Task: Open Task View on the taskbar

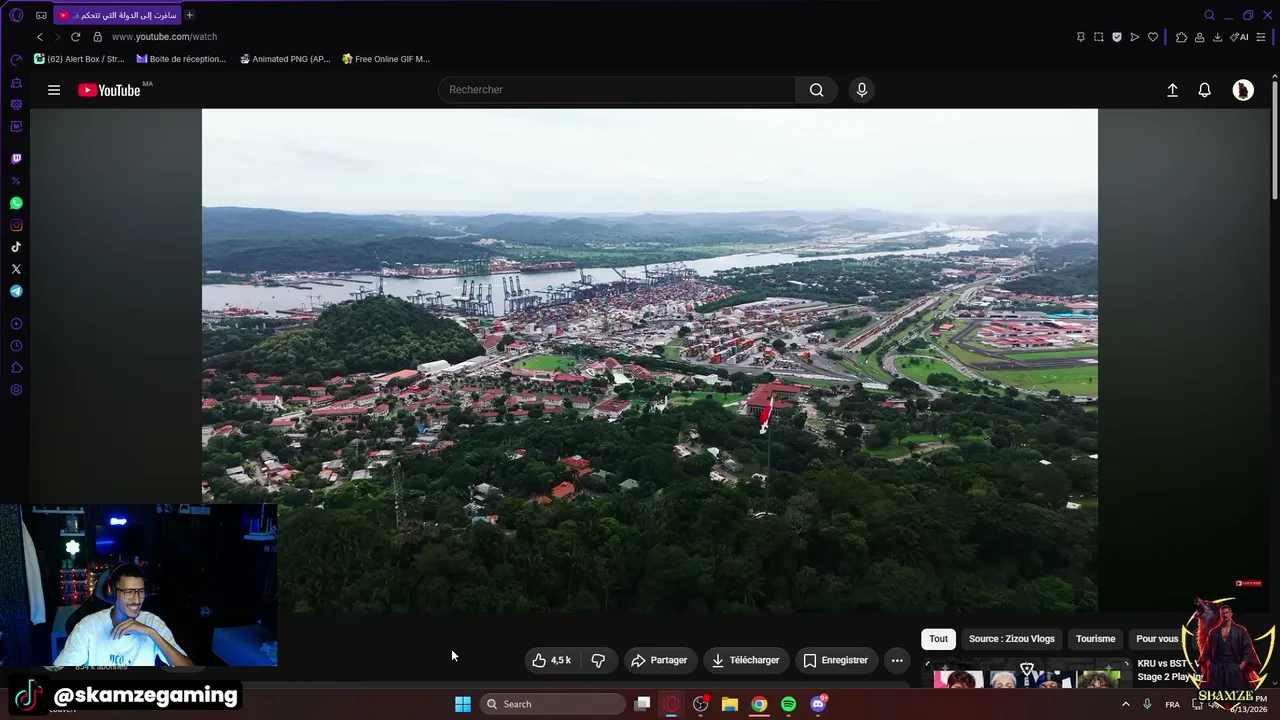Action: (643, 704)
